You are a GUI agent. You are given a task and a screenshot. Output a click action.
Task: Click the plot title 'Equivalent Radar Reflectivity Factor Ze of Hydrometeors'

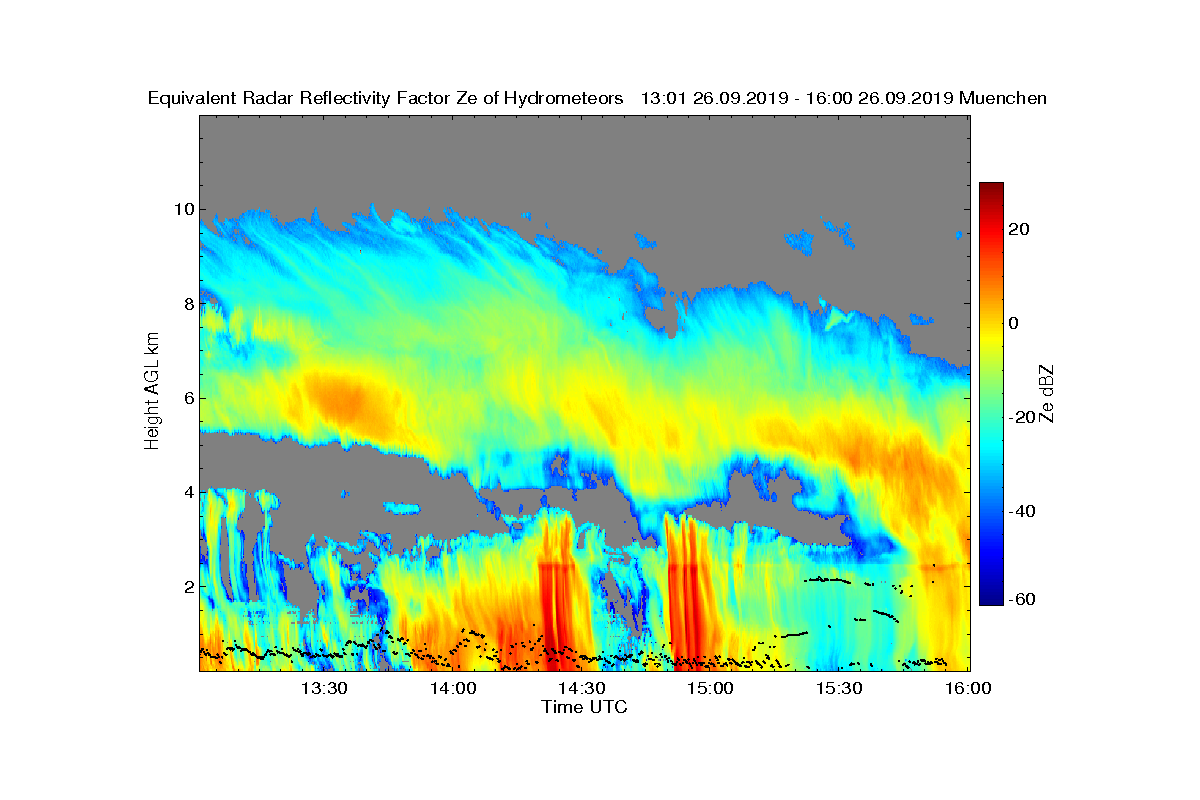[x=386, y=98]
